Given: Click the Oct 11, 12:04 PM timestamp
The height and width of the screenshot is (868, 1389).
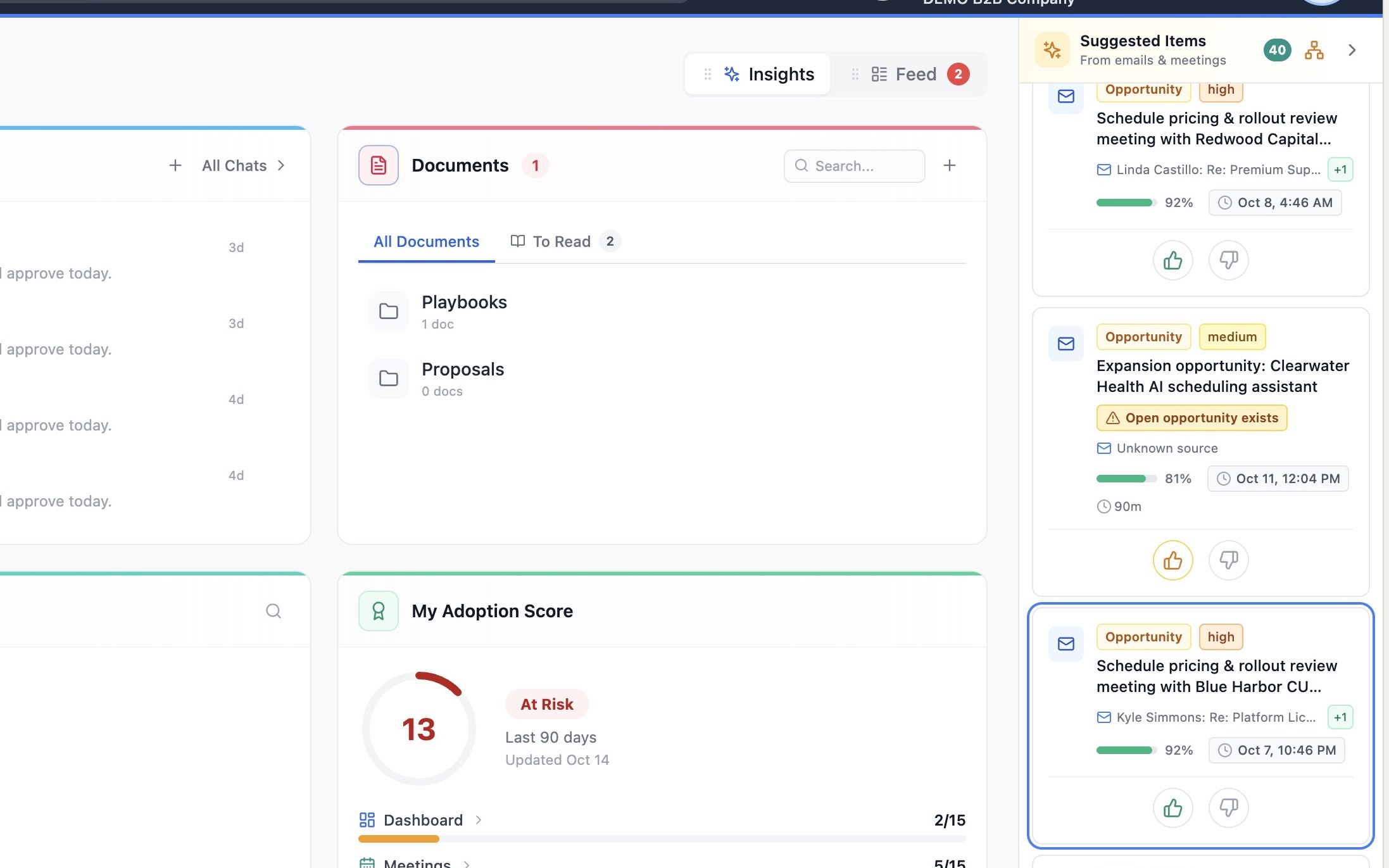Looking at the screenshot, I should [x=1278, y=479].
